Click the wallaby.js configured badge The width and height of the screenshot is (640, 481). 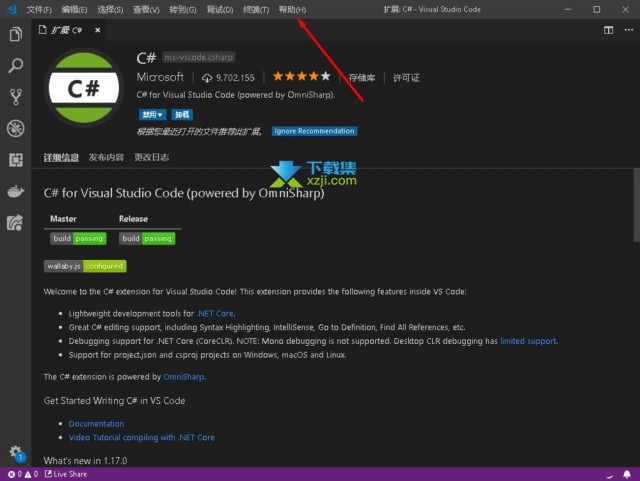coord(85,266)
